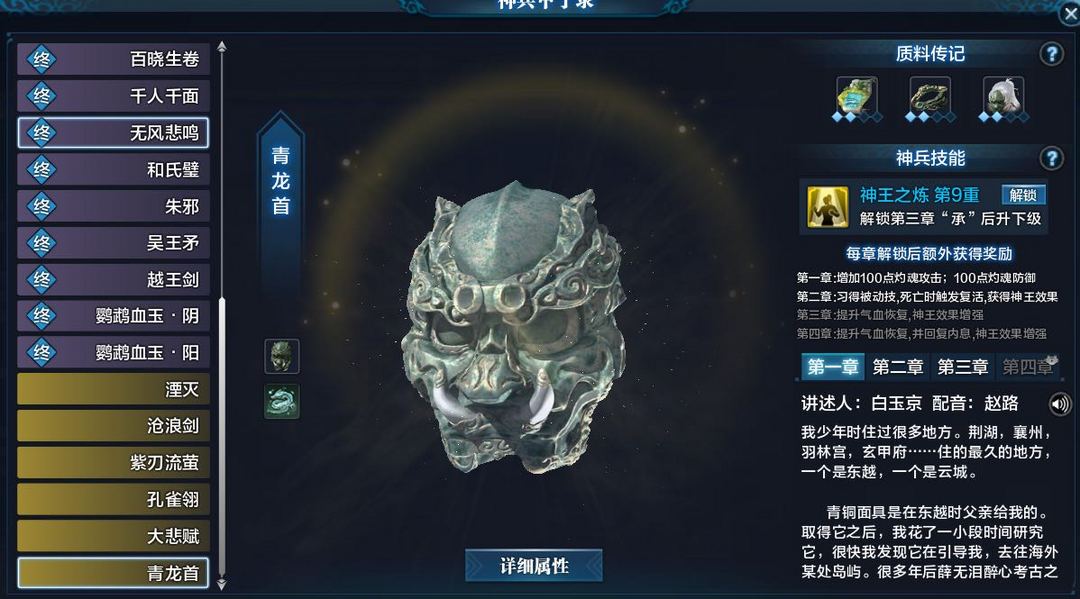Select 和氏璧 from the list

tap(114, 169)
